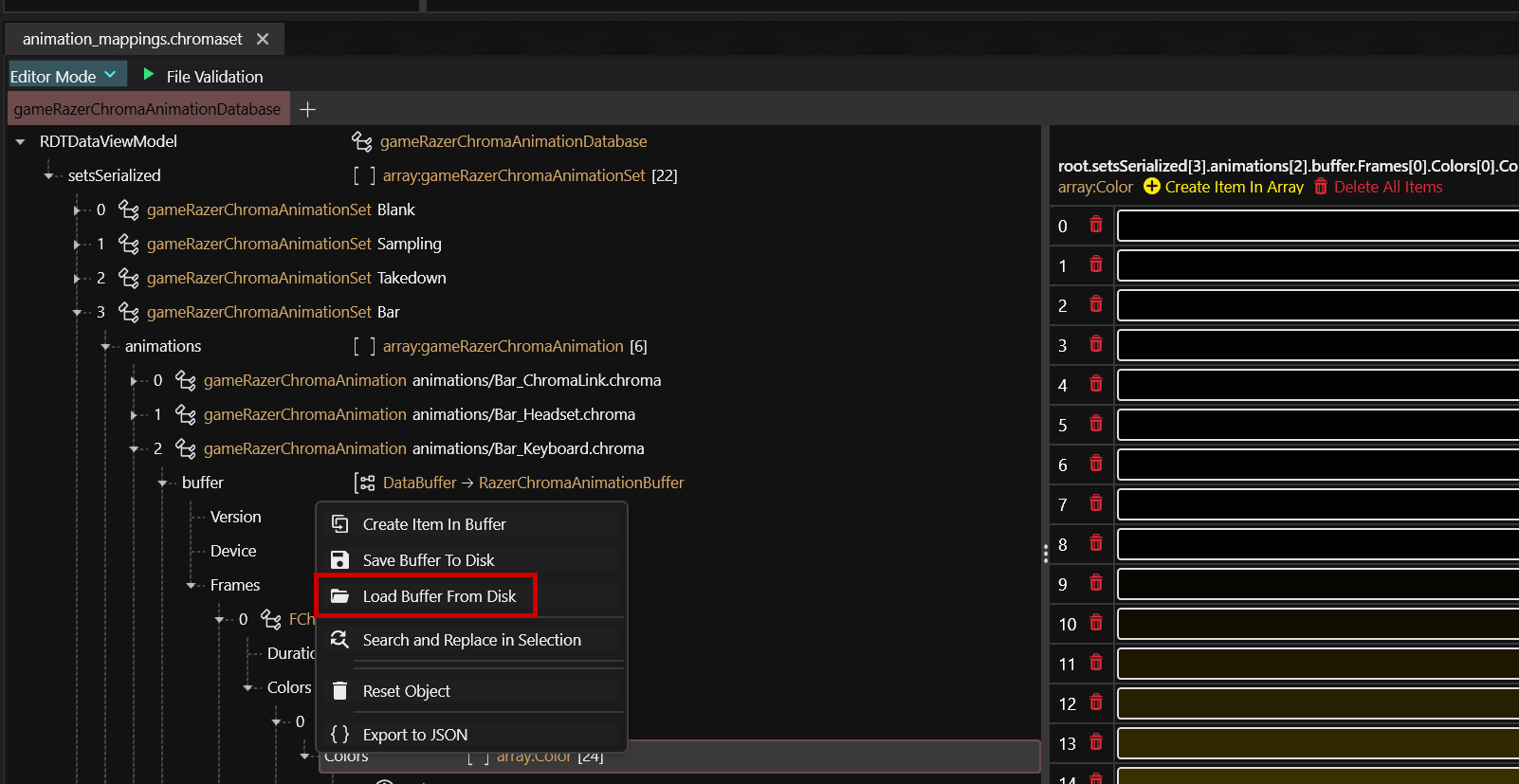1519x784 pixels.
Task: Delete array item 5 using trash icon
Action: [x=1096, y=424]
